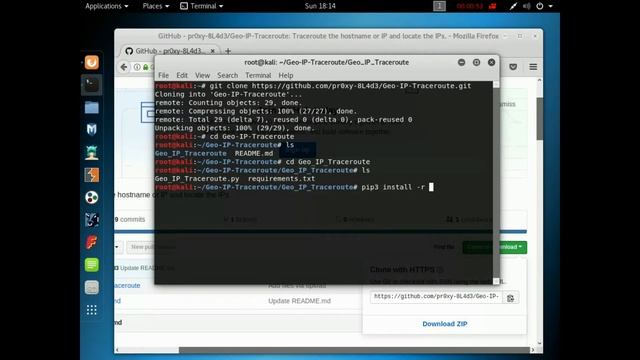Screen dimensions: 640x360
Task: Open the Applications menu
Action: pos(107,6)
